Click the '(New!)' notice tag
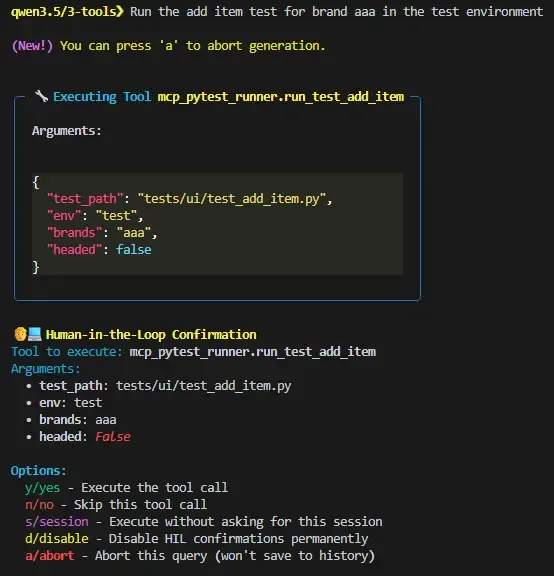 coord(32,46)
